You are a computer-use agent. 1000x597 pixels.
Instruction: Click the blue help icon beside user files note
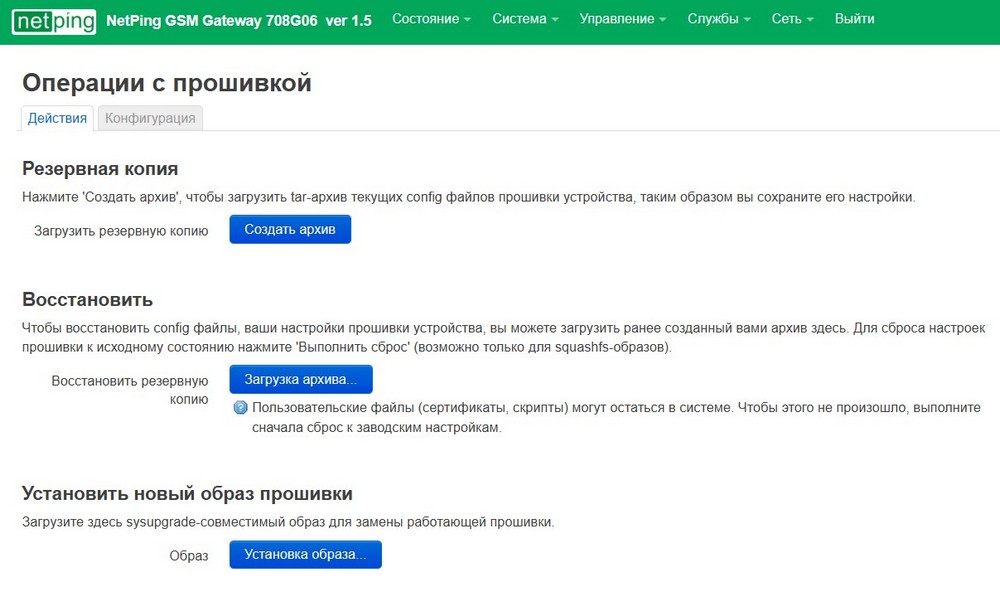coord(240,408)
